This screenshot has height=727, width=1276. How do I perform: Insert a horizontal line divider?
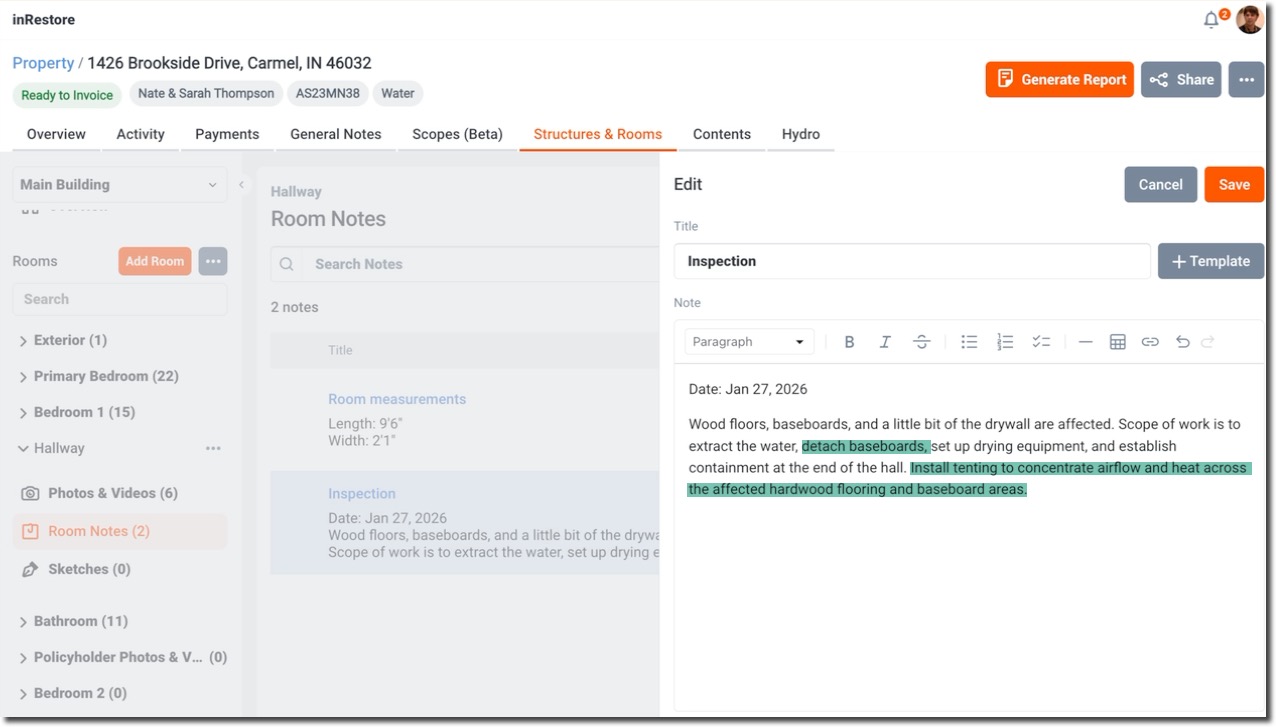coord(1085,342)
